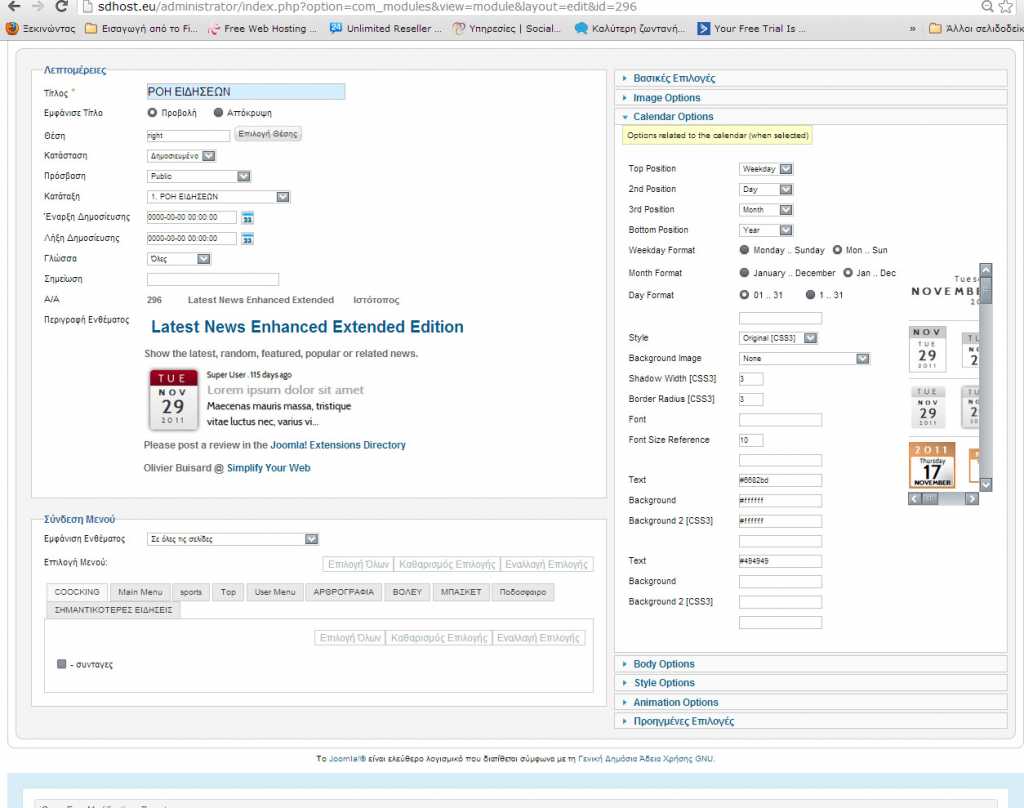The height and width of the screenshot is (808, 1024).
Task: Bookmark this page with the star icon
Action: click(1007, 7)
